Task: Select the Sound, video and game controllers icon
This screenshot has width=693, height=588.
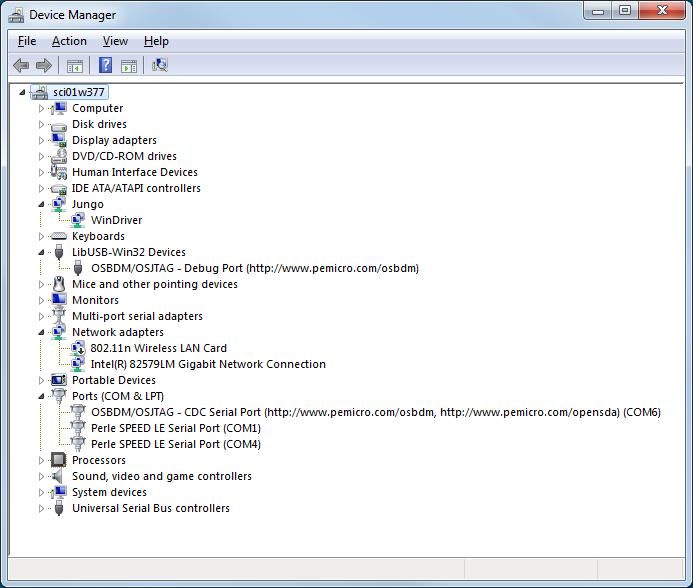Action: (57, 476)
